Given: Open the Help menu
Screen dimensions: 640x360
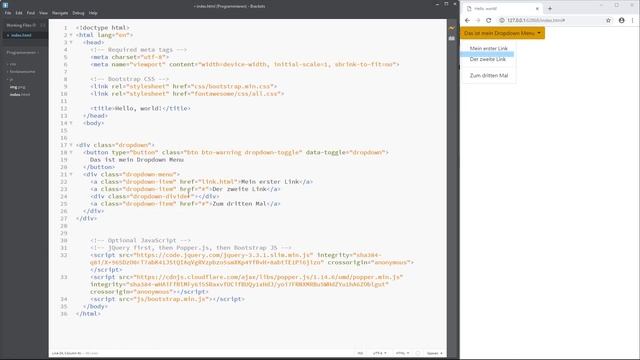Looking at the screenshot, I should 93,13.
